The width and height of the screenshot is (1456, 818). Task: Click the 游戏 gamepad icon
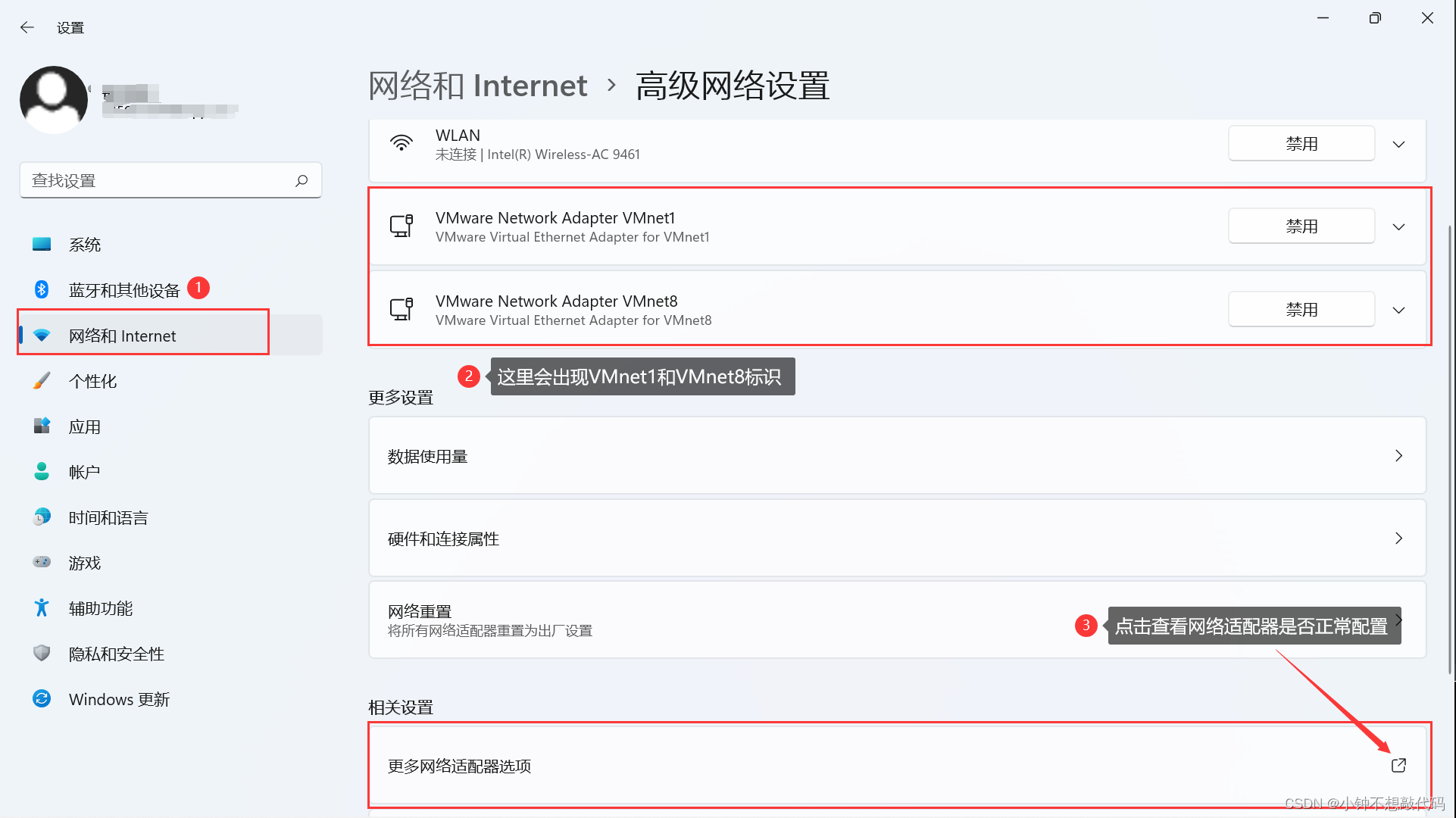click(x=42, y=562)
